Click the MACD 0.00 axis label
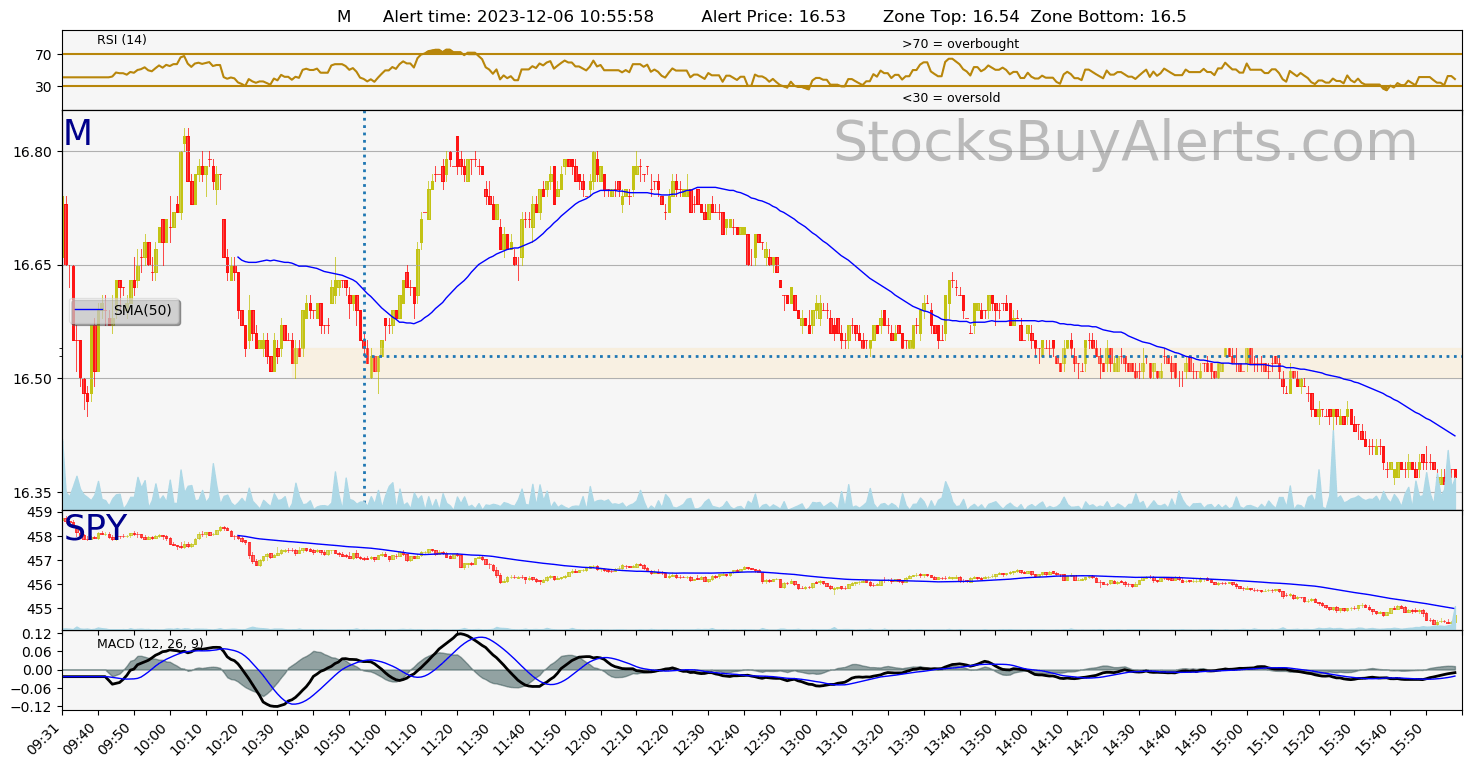The image size is (1476, 768). coord(36,670)
